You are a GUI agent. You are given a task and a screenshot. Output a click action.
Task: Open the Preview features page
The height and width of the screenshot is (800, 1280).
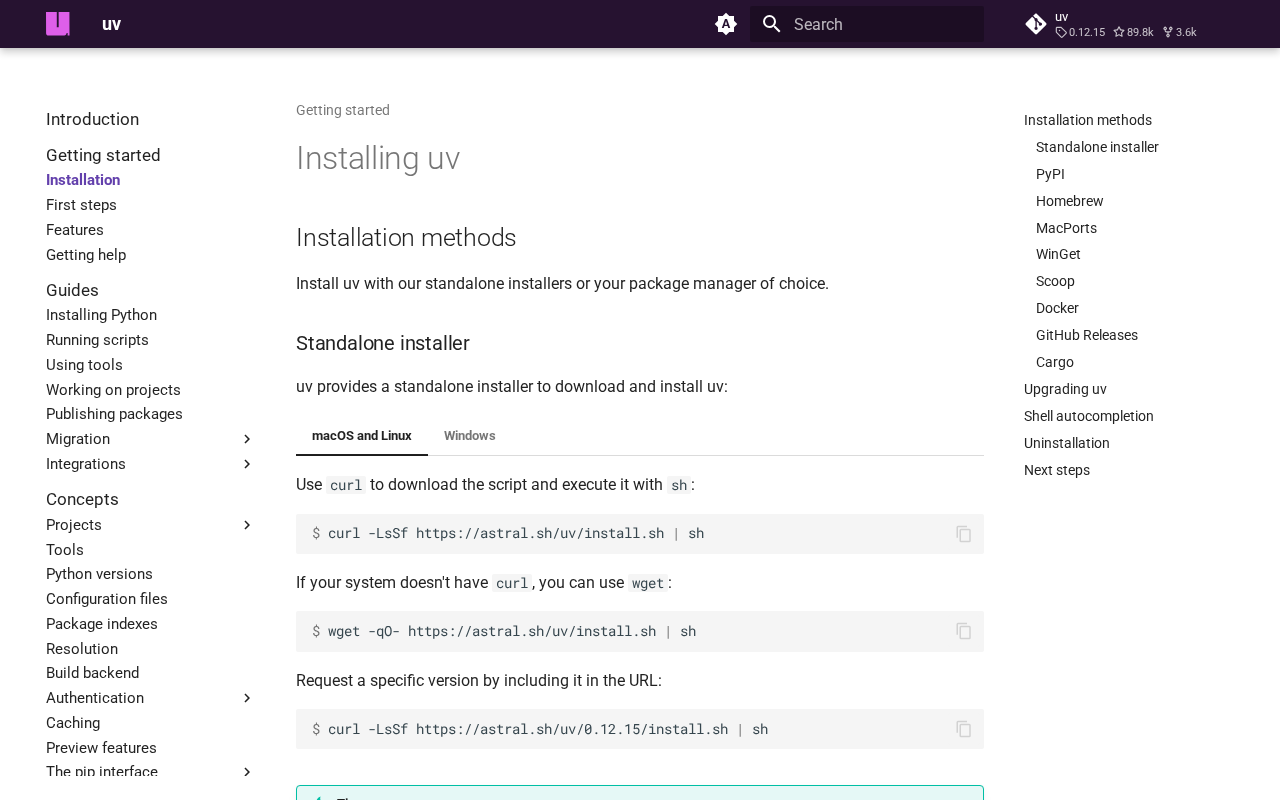(x=101, y=748)
